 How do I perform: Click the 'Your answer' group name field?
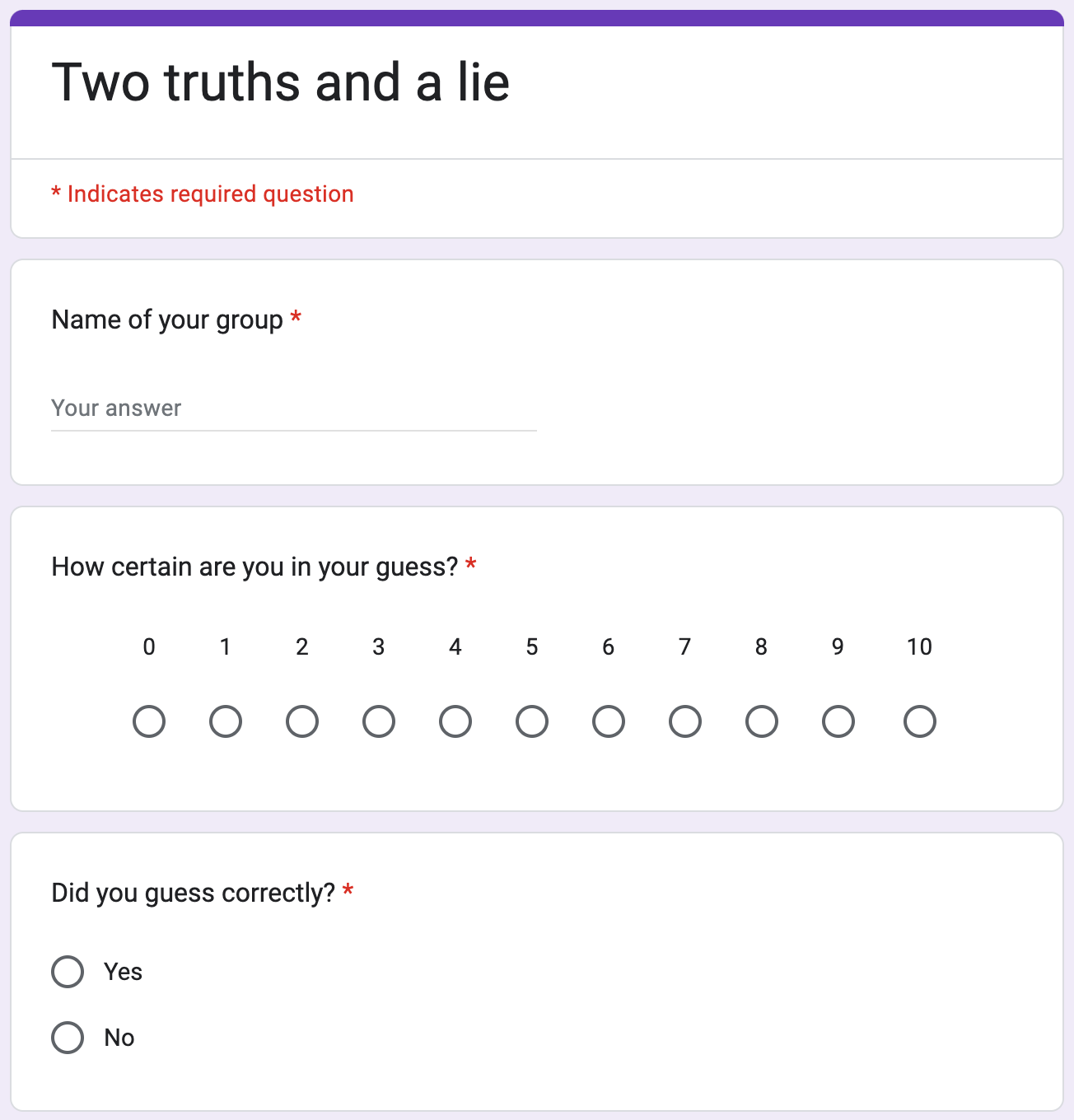click(x=293, y=408)
